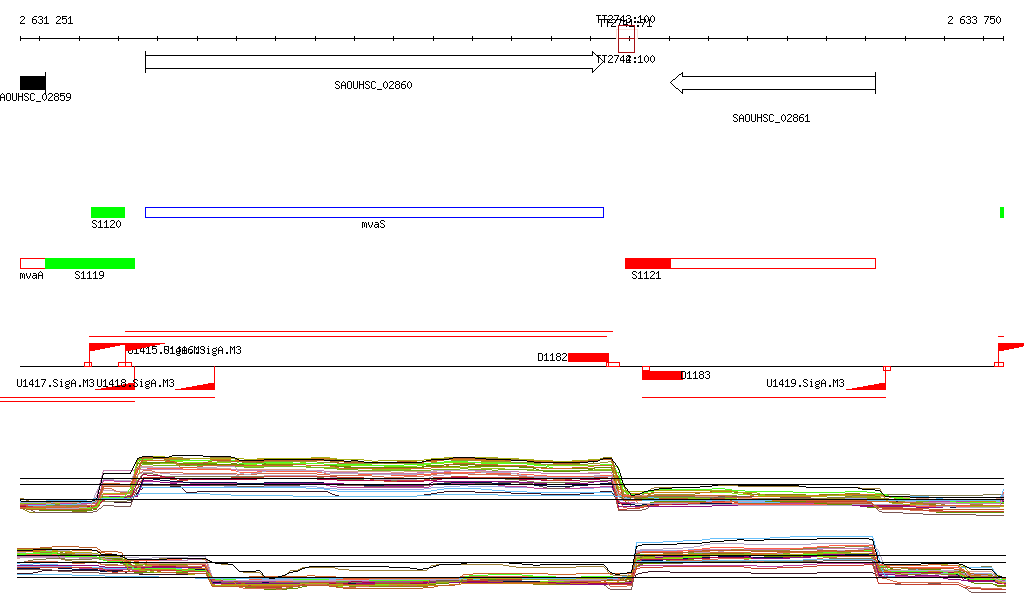Screen dimensions: 1024x611
Task: Click the U1419.SigA.M3 label
Action: pyautogui.click(x=805, y=383)
